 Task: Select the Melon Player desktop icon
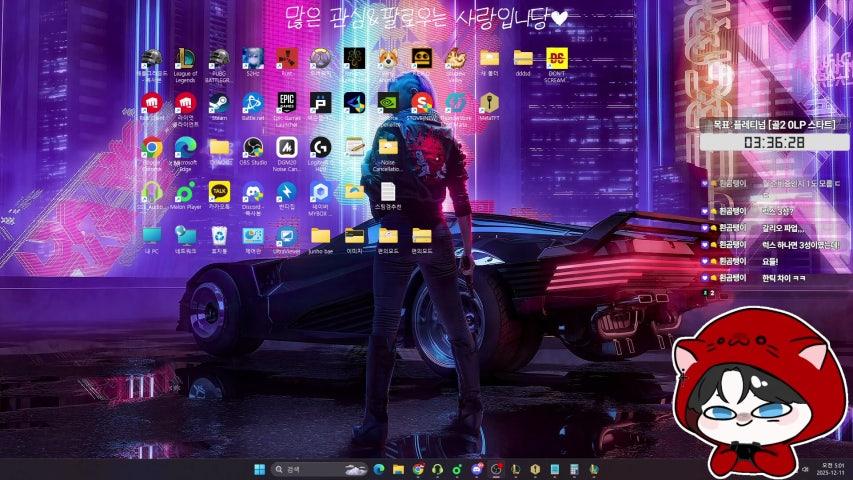[185, 191]
